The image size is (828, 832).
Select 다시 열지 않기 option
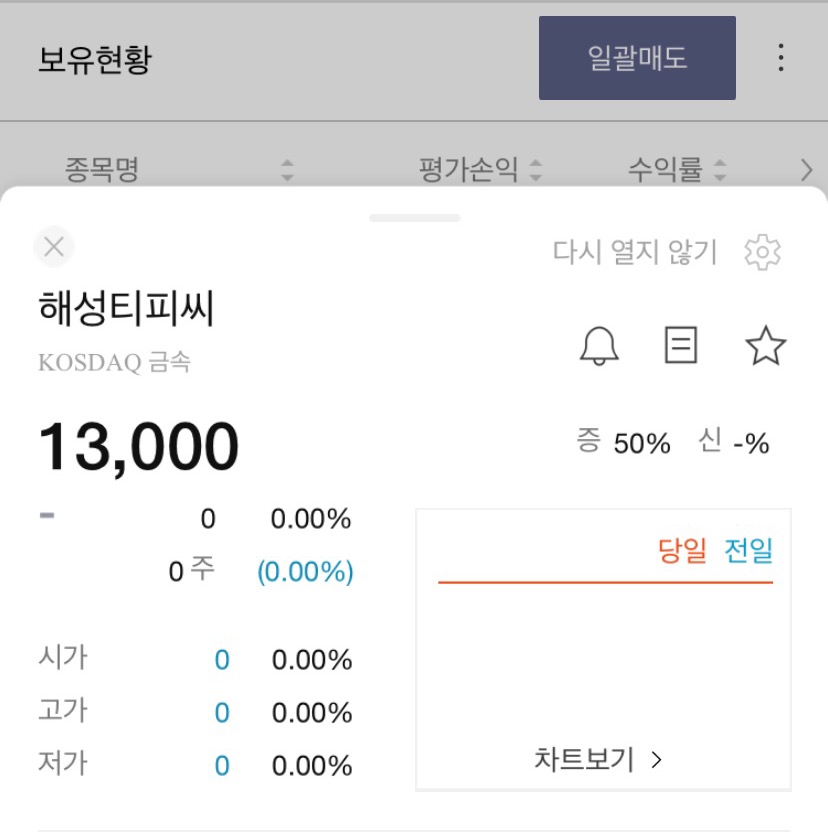[635, 252]
